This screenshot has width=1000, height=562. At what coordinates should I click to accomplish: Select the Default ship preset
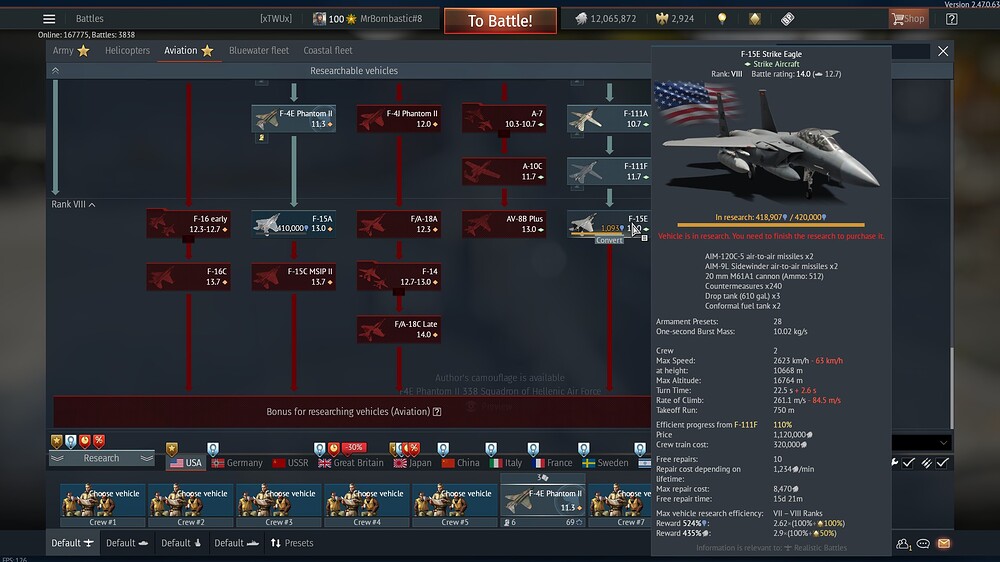click(236, 543)
